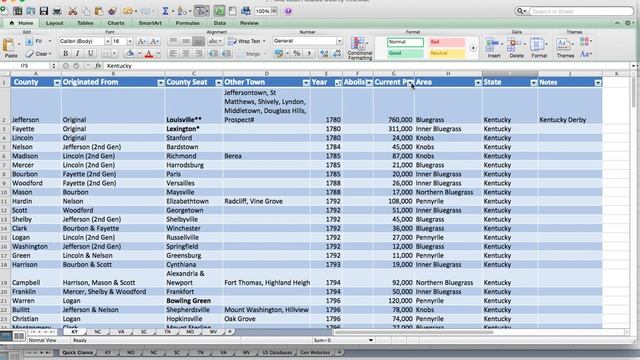
Task: Apply the Neutral cell style swatch
Action: click(447, 53)
